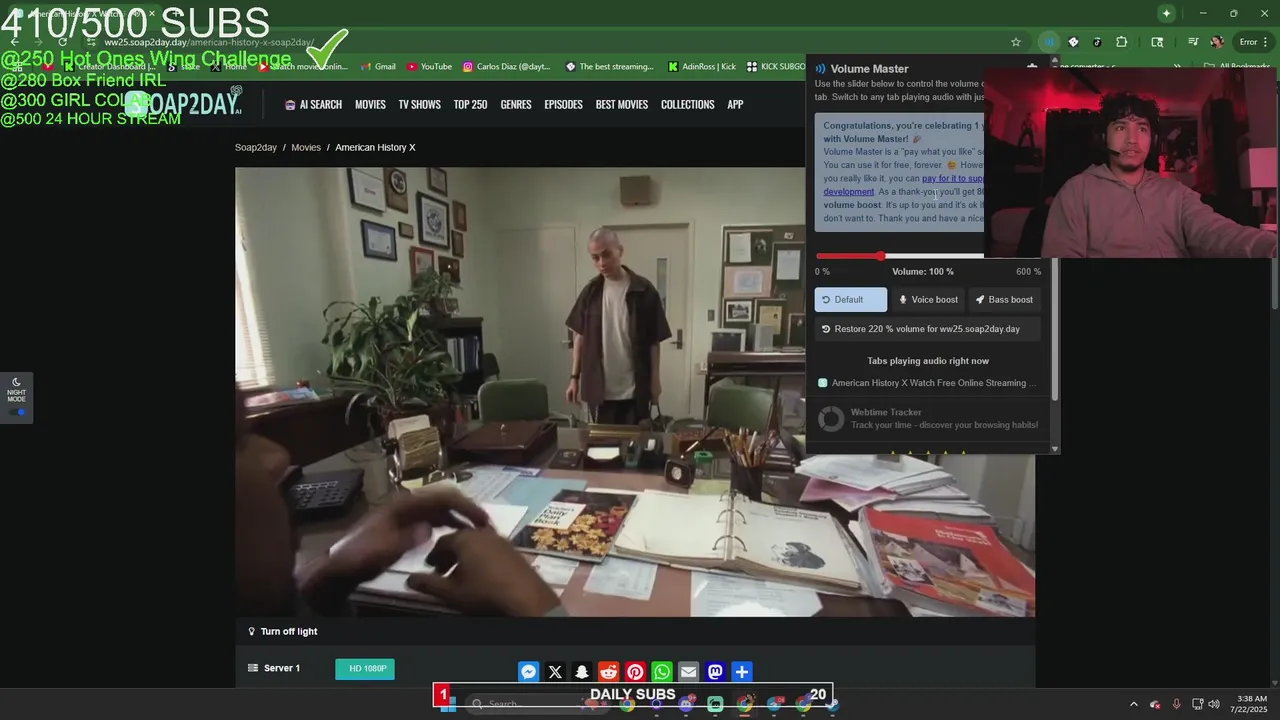Viewport: 1280px width, 720px height.
Task: Click the YouTube bookmark
Action: point(429,67)
